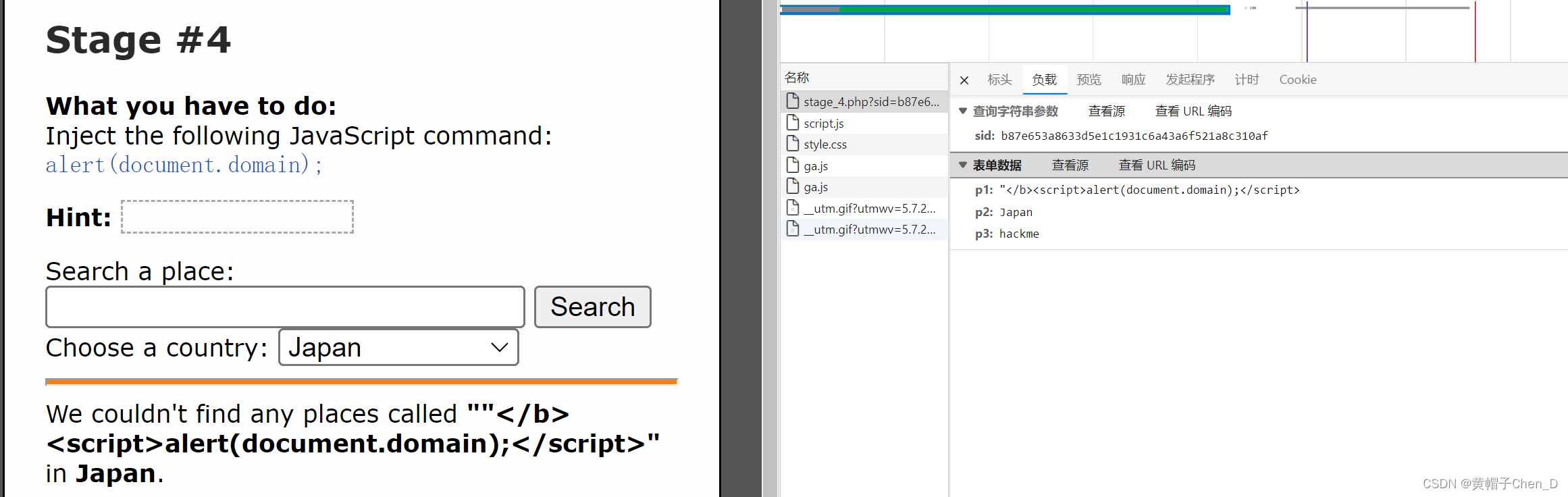Viewport: 1568px width, 497px height.
Task: Click the script.js file icon
Action: point(793,122)
